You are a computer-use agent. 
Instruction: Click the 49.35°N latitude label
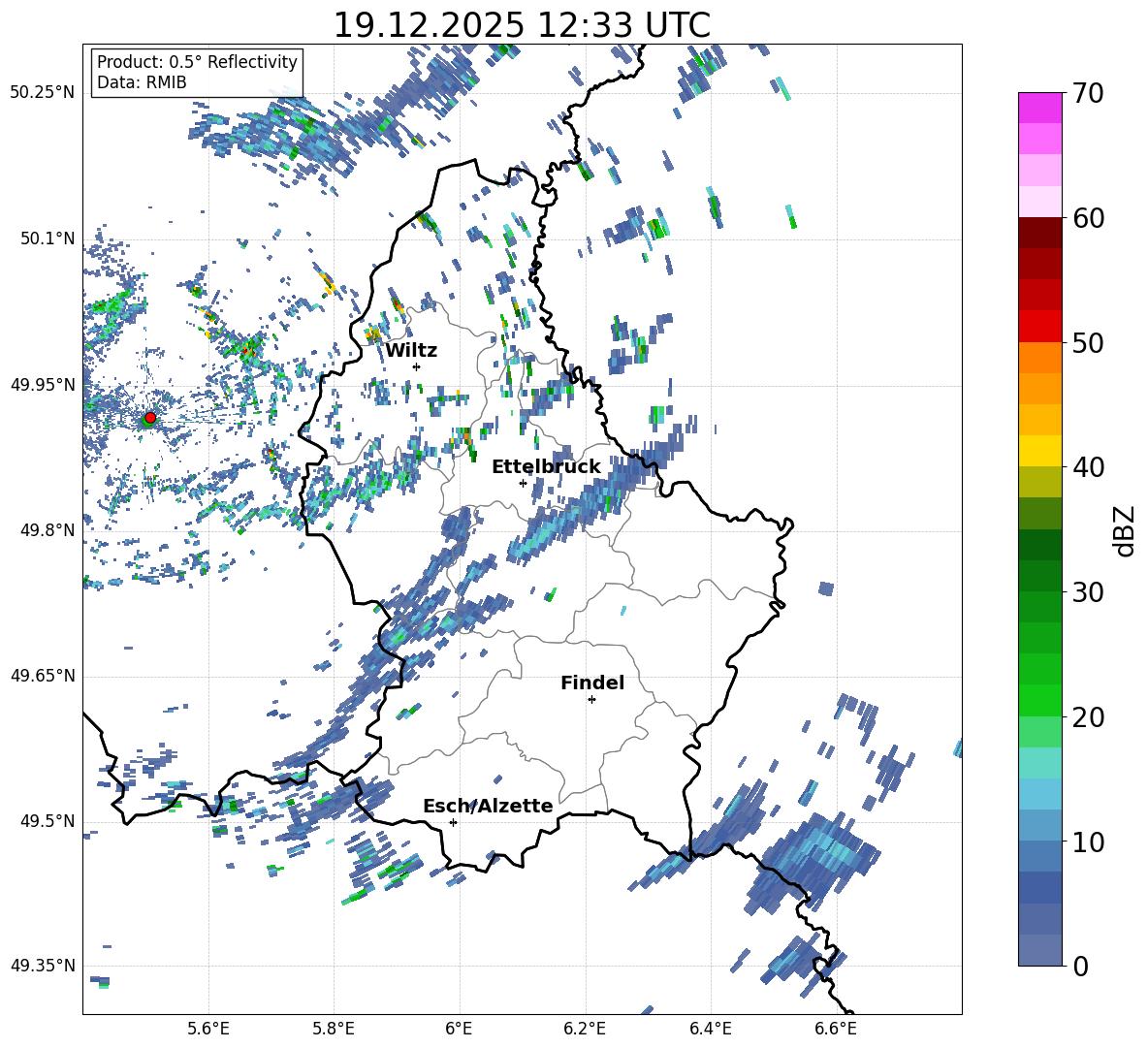[43, 966]
